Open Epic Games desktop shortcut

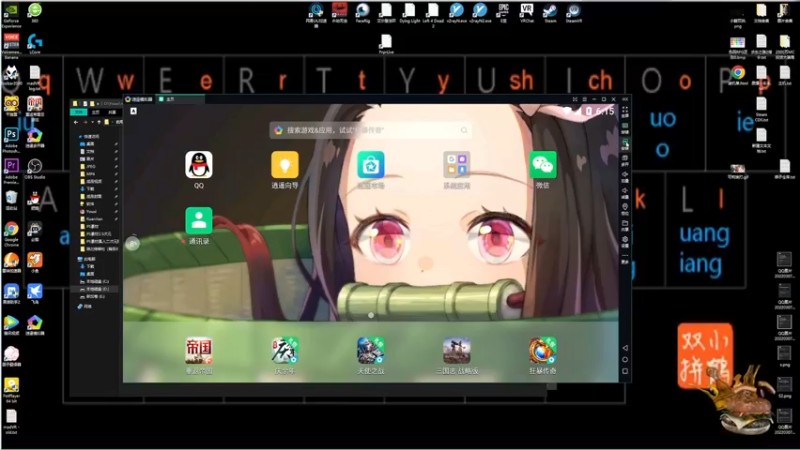coord(504,13)
